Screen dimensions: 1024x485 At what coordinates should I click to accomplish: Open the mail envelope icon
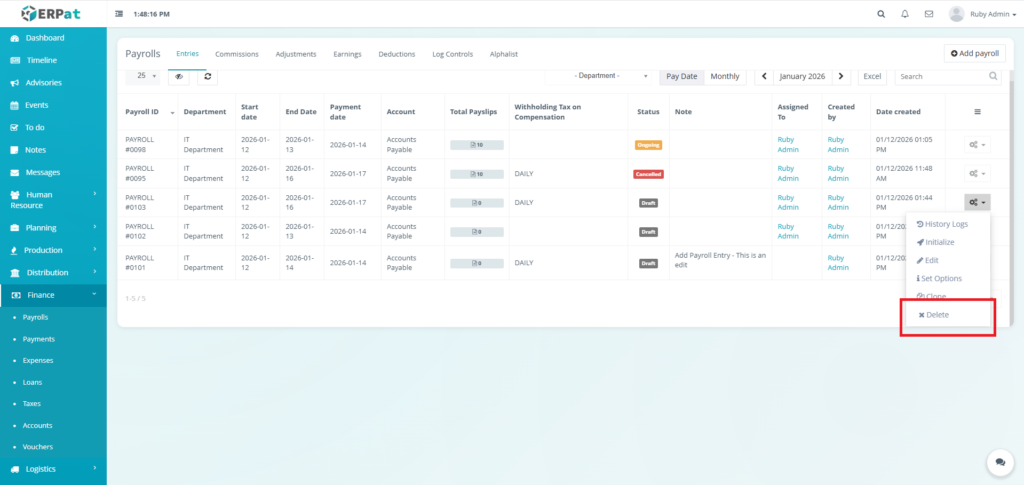929,14
